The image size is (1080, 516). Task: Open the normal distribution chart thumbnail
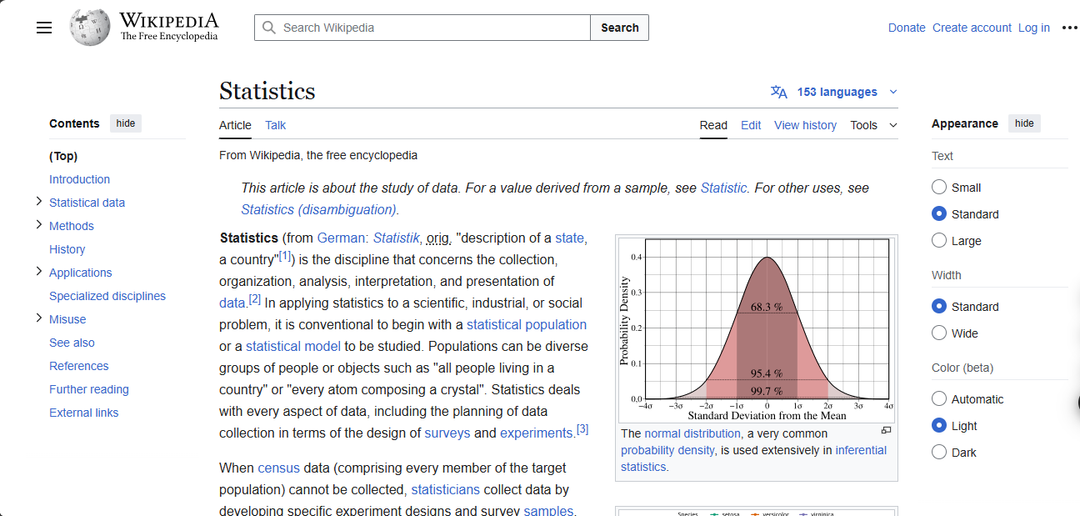(x=756, y=330)
